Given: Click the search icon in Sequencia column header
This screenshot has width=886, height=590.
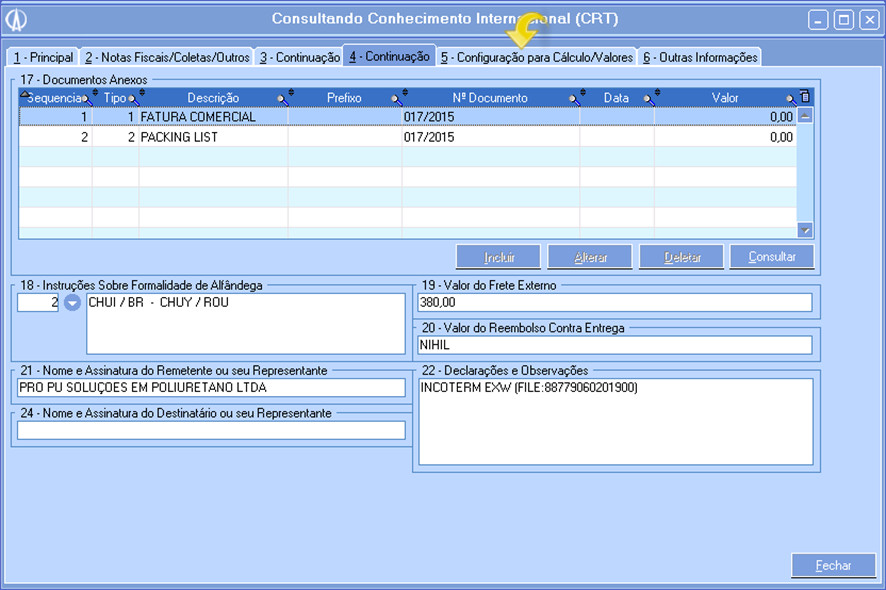Looking at the screenshot, I should coord(87,98).
